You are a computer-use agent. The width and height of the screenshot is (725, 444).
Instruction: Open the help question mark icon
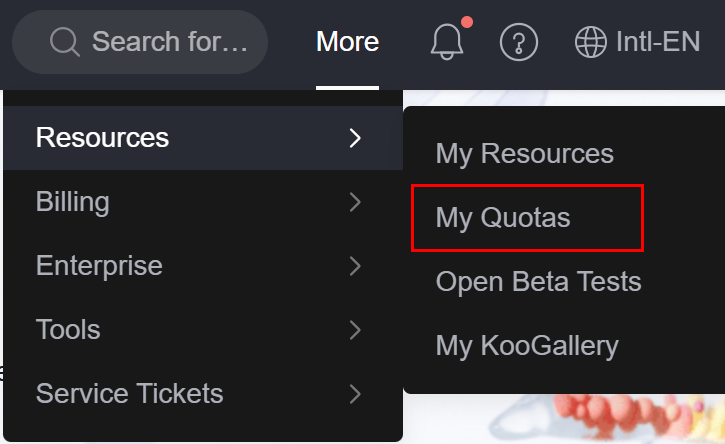point(518,42)
